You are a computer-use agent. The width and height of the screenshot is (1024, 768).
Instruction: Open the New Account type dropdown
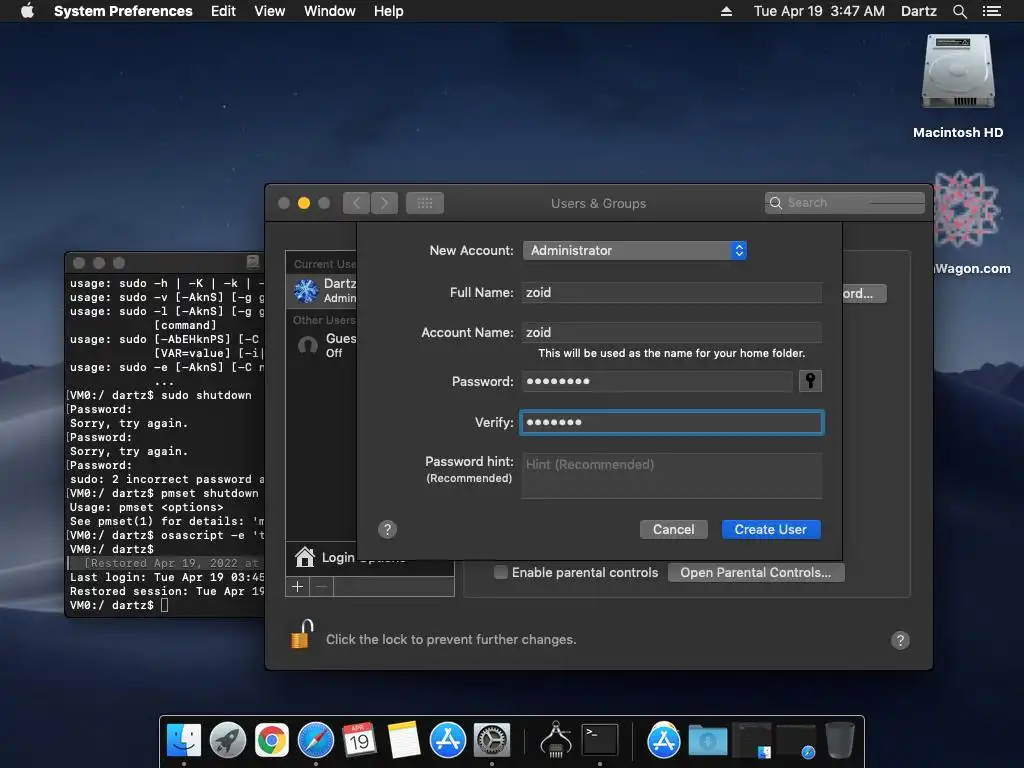coord(634,251)
